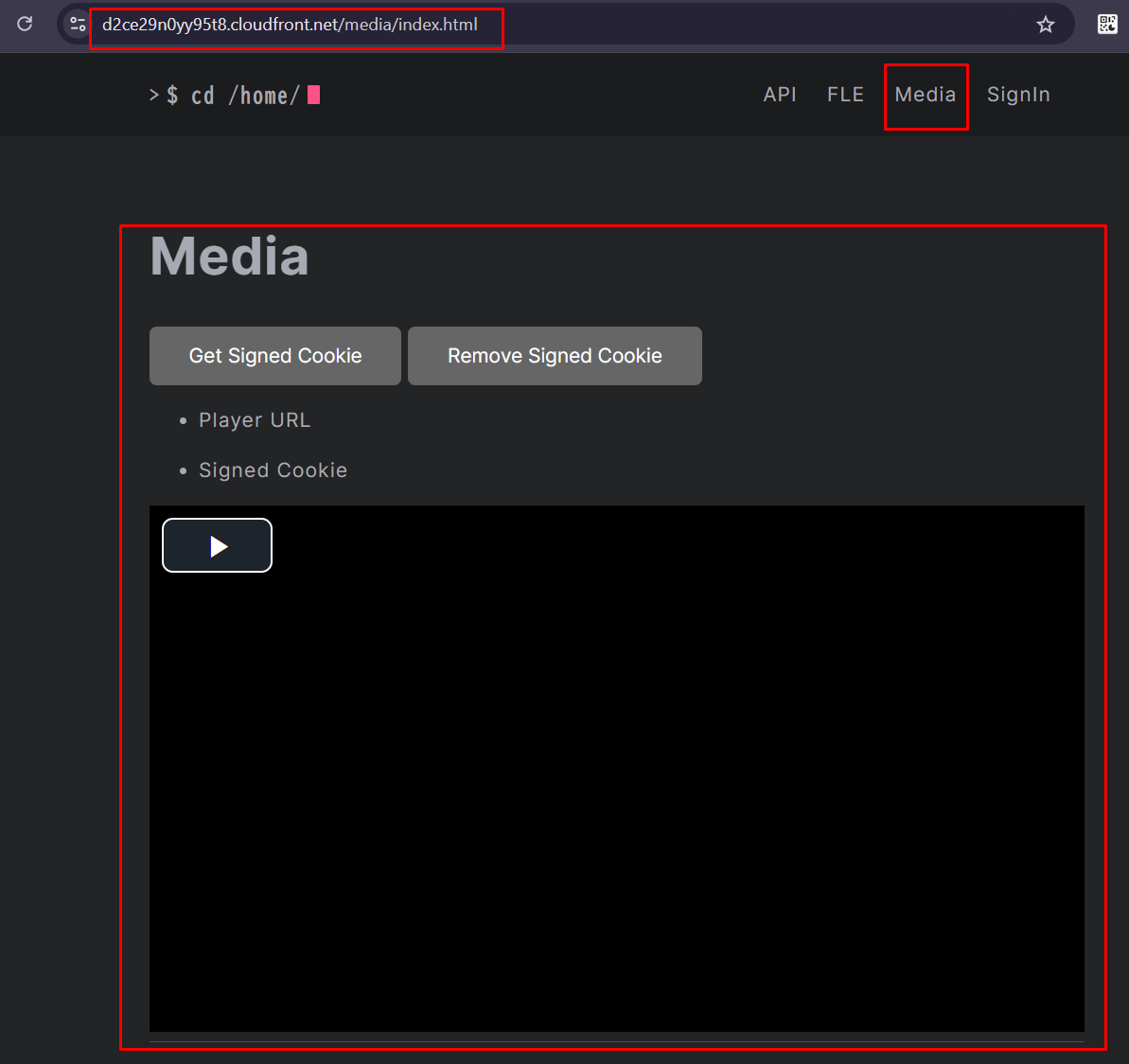
Task: Select the Media navigation tab
Action: click(x=925, y=95)
